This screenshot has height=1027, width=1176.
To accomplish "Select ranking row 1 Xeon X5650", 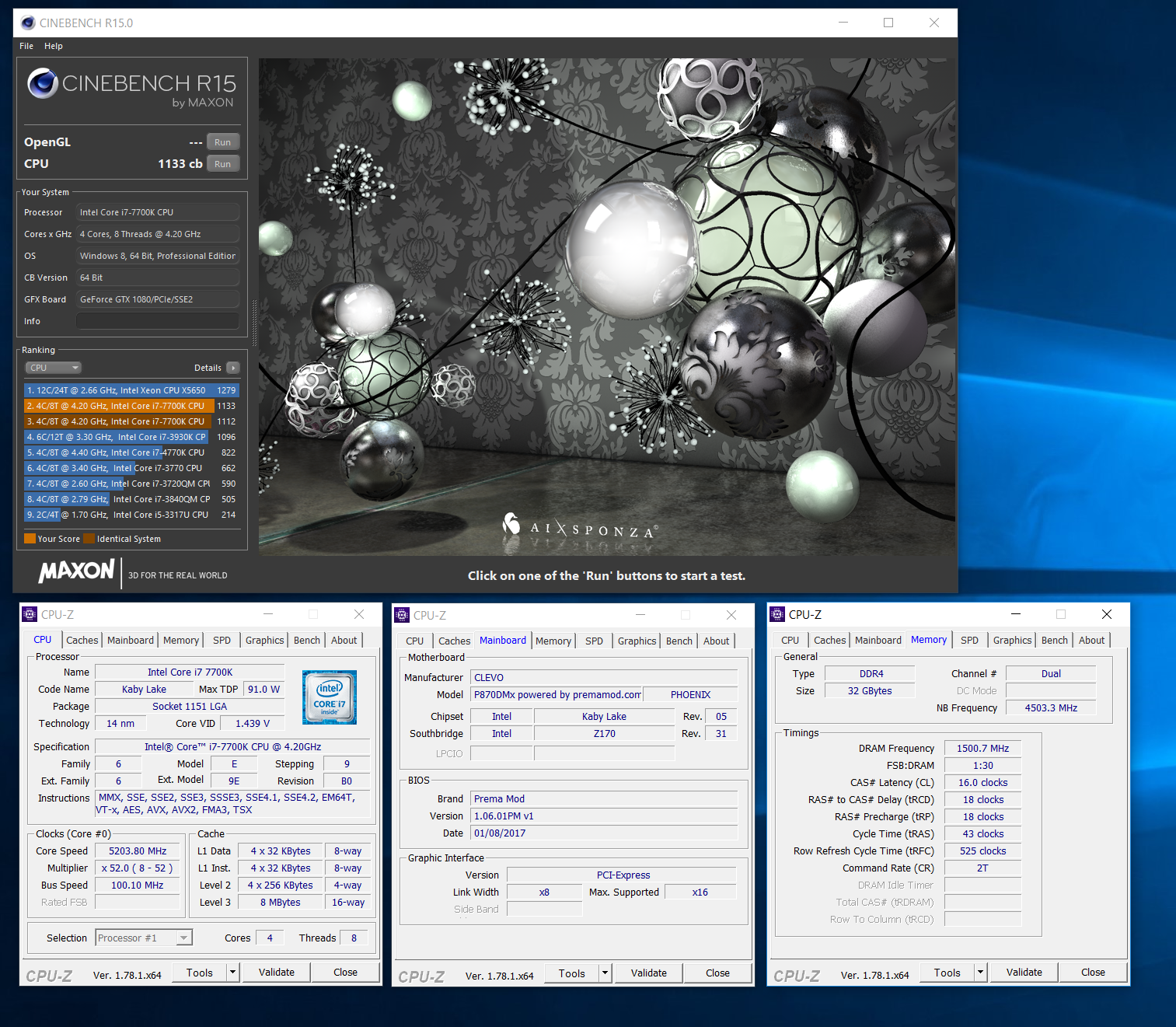I will pyautogui.click(x=131, y=390).
